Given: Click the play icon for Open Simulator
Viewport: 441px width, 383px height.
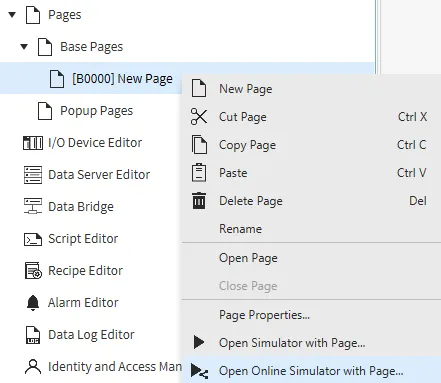Looking at the screenshot, I should [x=199, y=342].
